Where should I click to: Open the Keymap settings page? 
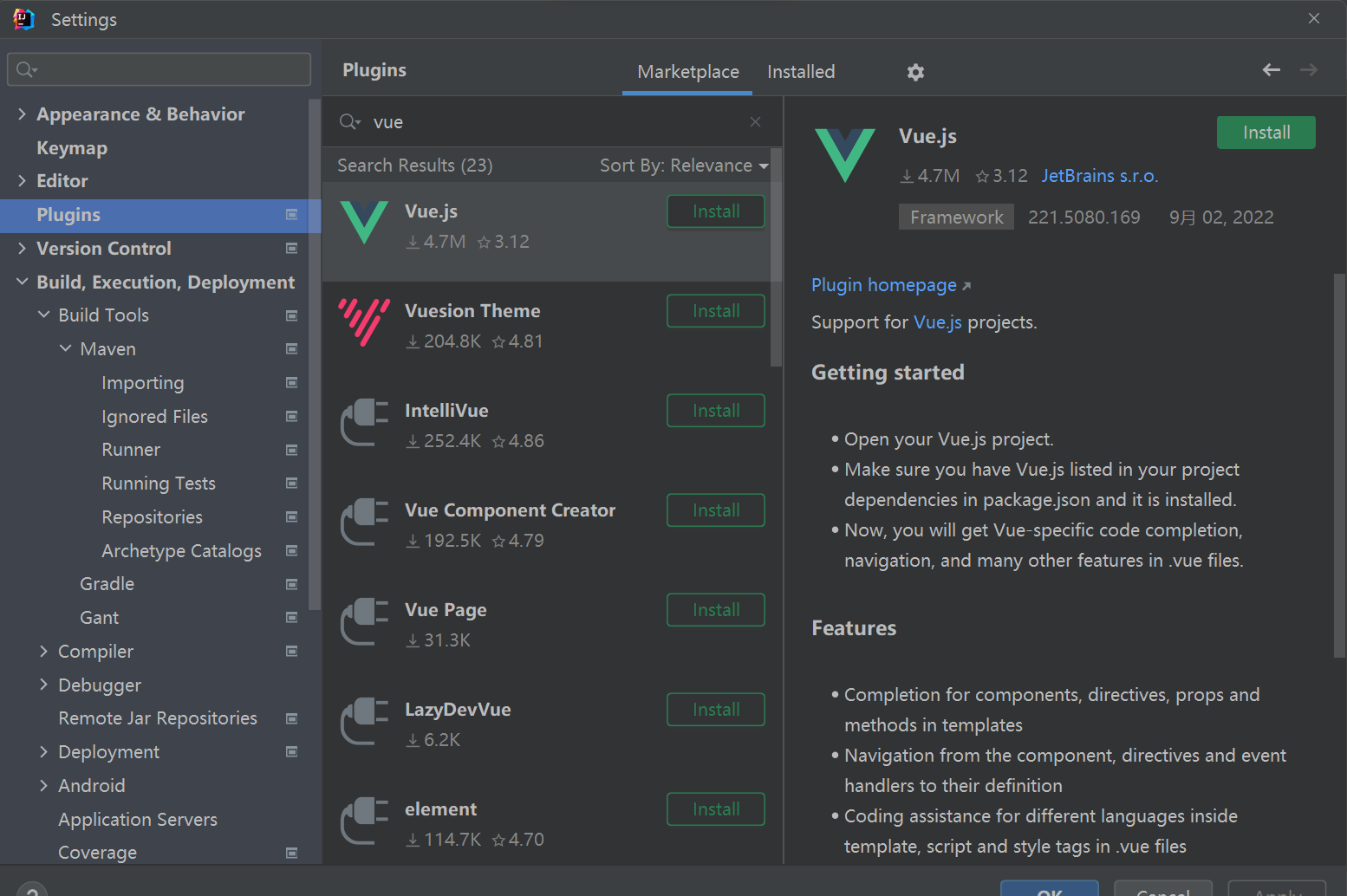coord(72,147)
